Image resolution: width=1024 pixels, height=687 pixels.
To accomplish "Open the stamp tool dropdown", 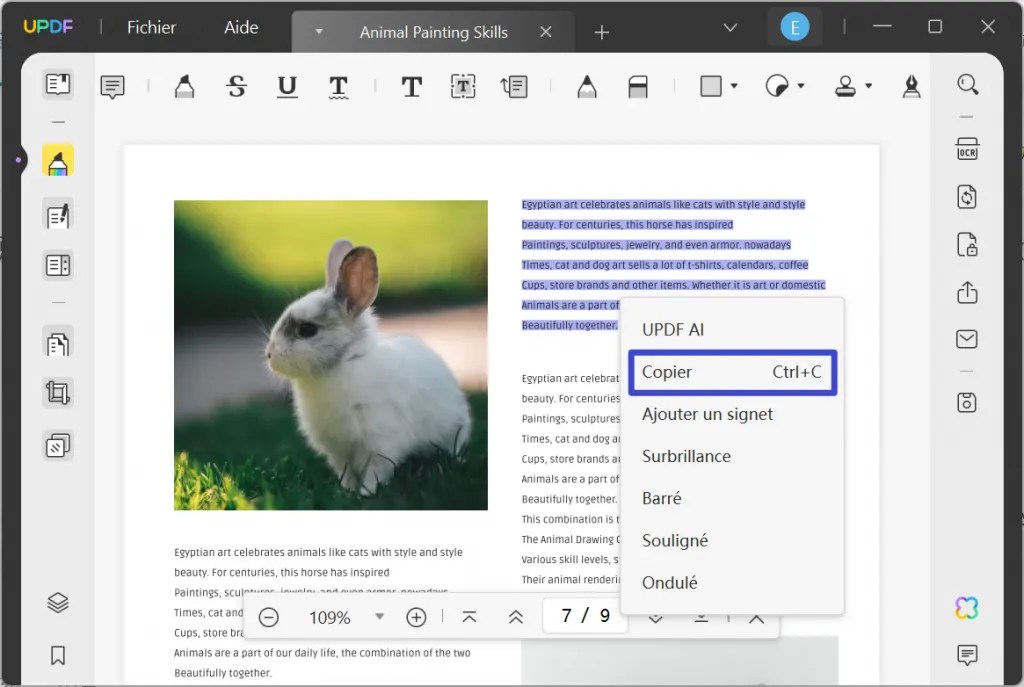I will tap(868, 86).
